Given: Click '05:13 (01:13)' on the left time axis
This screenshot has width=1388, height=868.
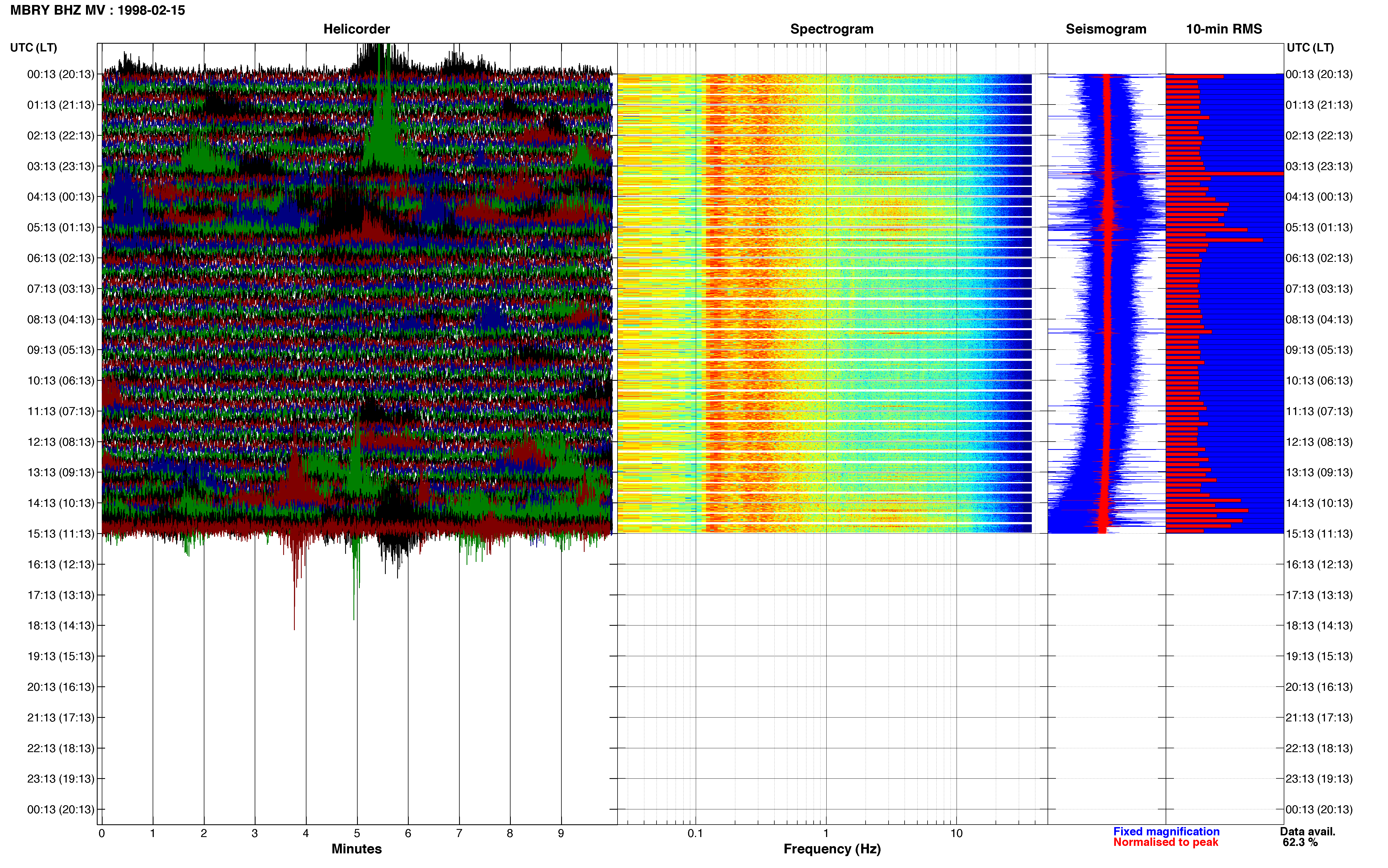Looking at the screenshot, I should pos(61,227).
